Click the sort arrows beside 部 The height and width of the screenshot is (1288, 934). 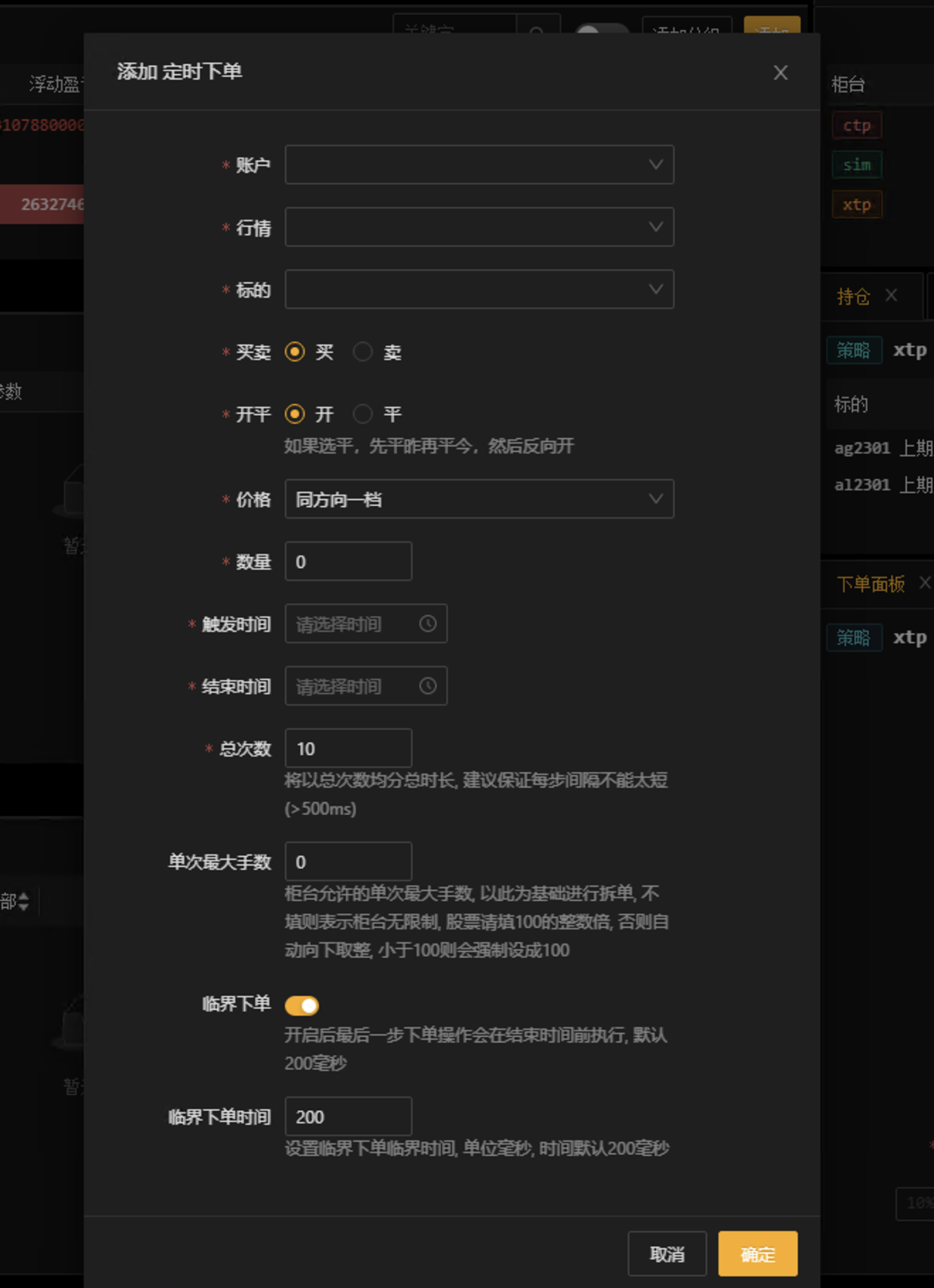[23, 901]
